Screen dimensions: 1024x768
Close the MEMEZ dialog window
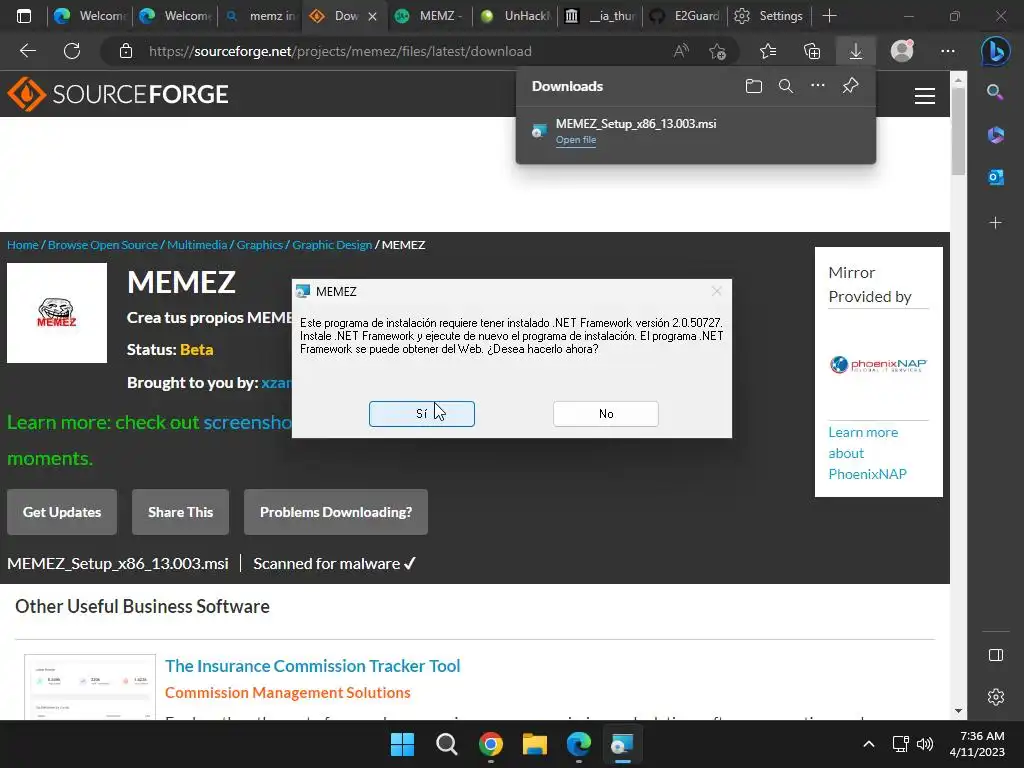click(x=716, y=291)
